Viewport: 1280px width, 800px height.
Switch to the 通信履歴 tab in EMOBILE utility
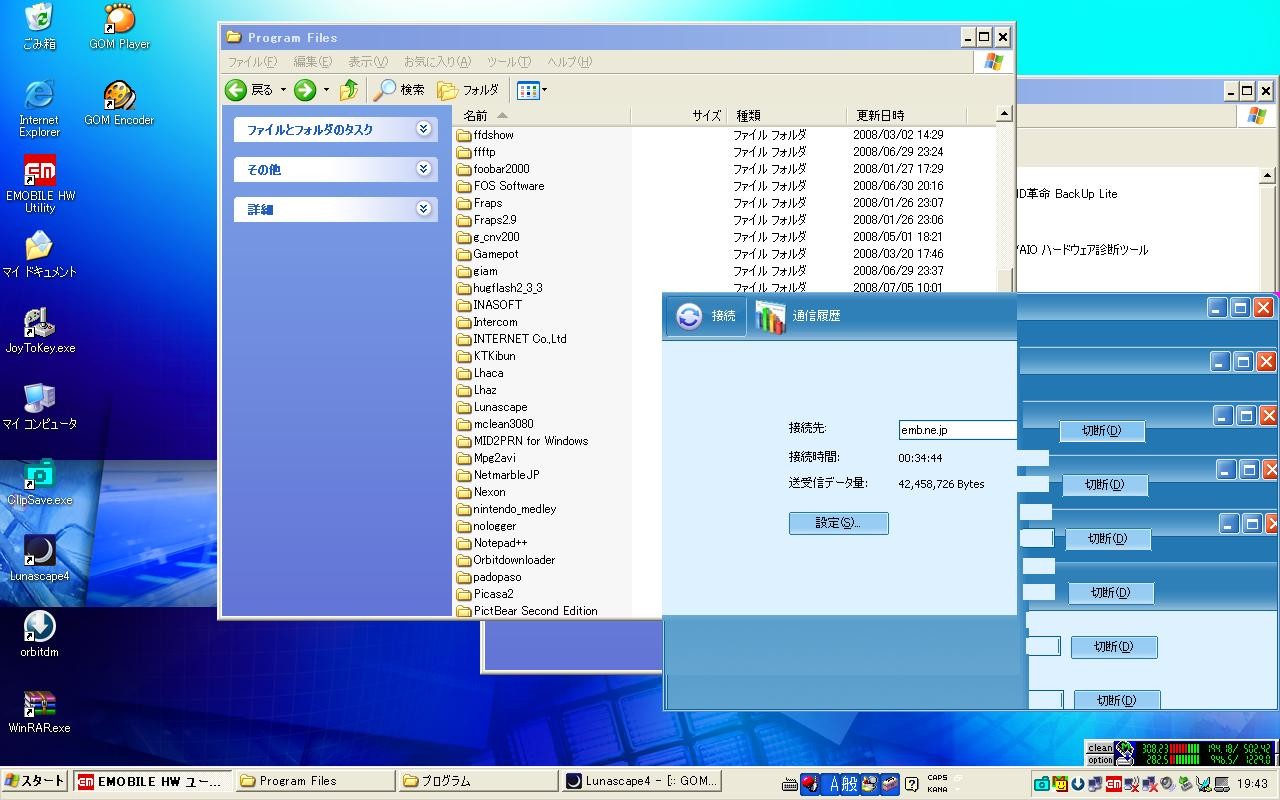coord(798,316)
